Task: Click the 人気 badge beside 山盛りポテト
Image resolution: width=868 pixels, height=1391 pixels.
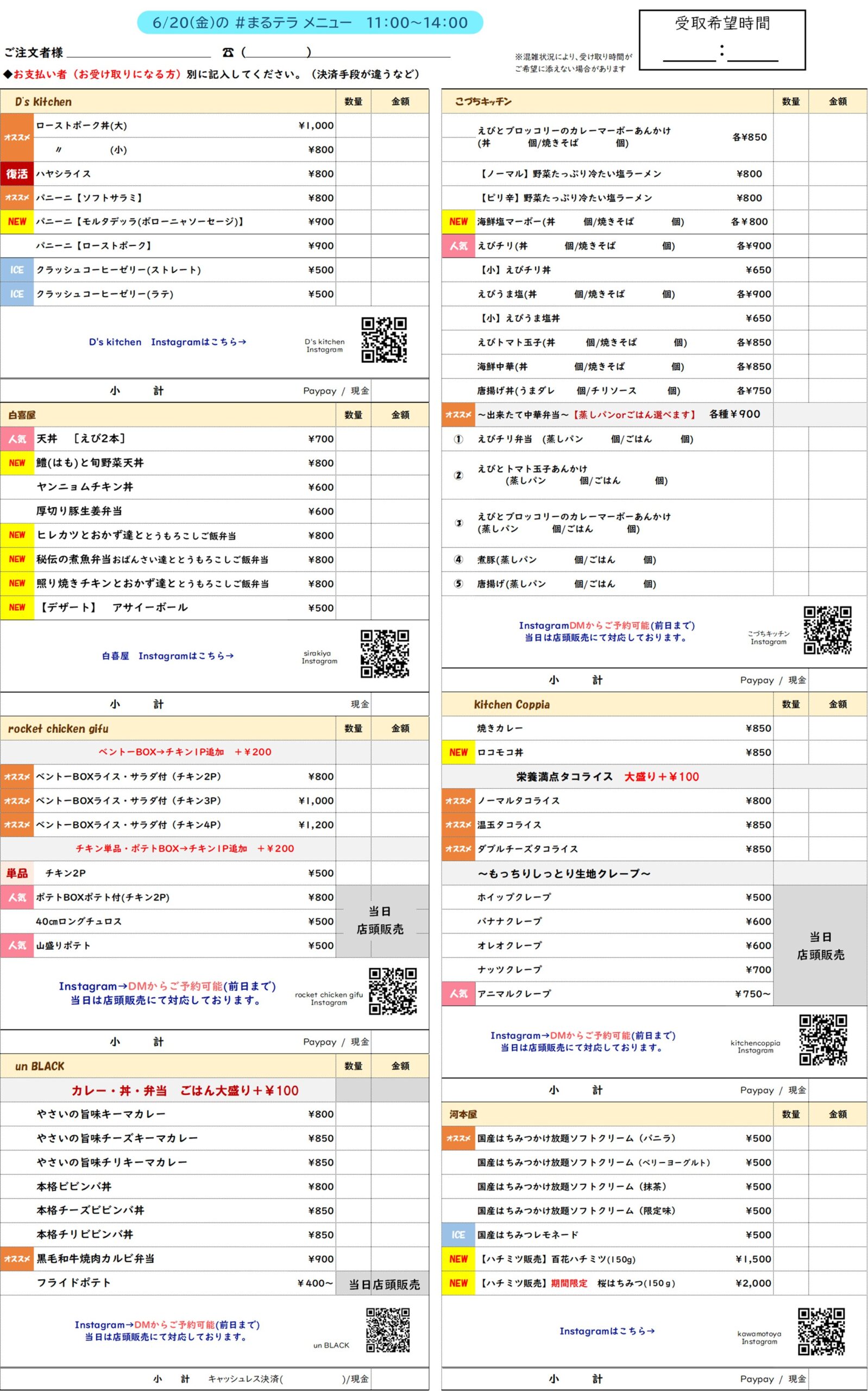Action: (17, 945)
